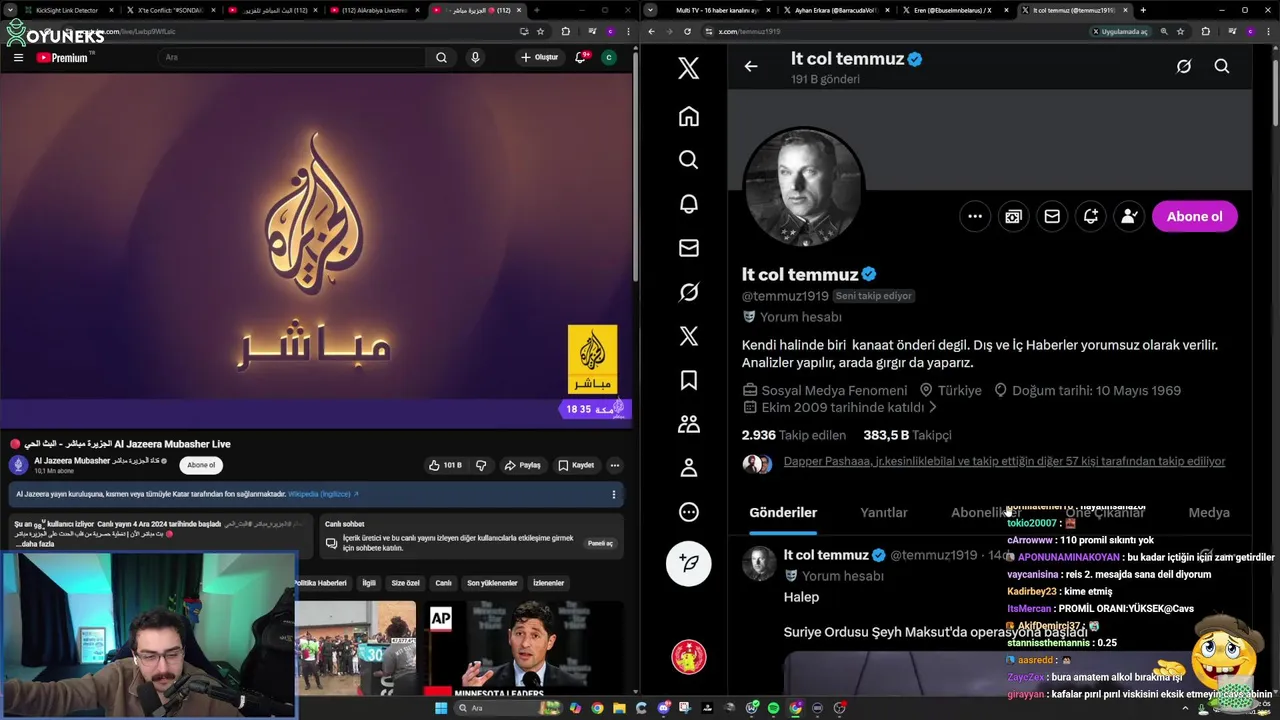Subscribe with white Abone ol button

tap(201, 465)
